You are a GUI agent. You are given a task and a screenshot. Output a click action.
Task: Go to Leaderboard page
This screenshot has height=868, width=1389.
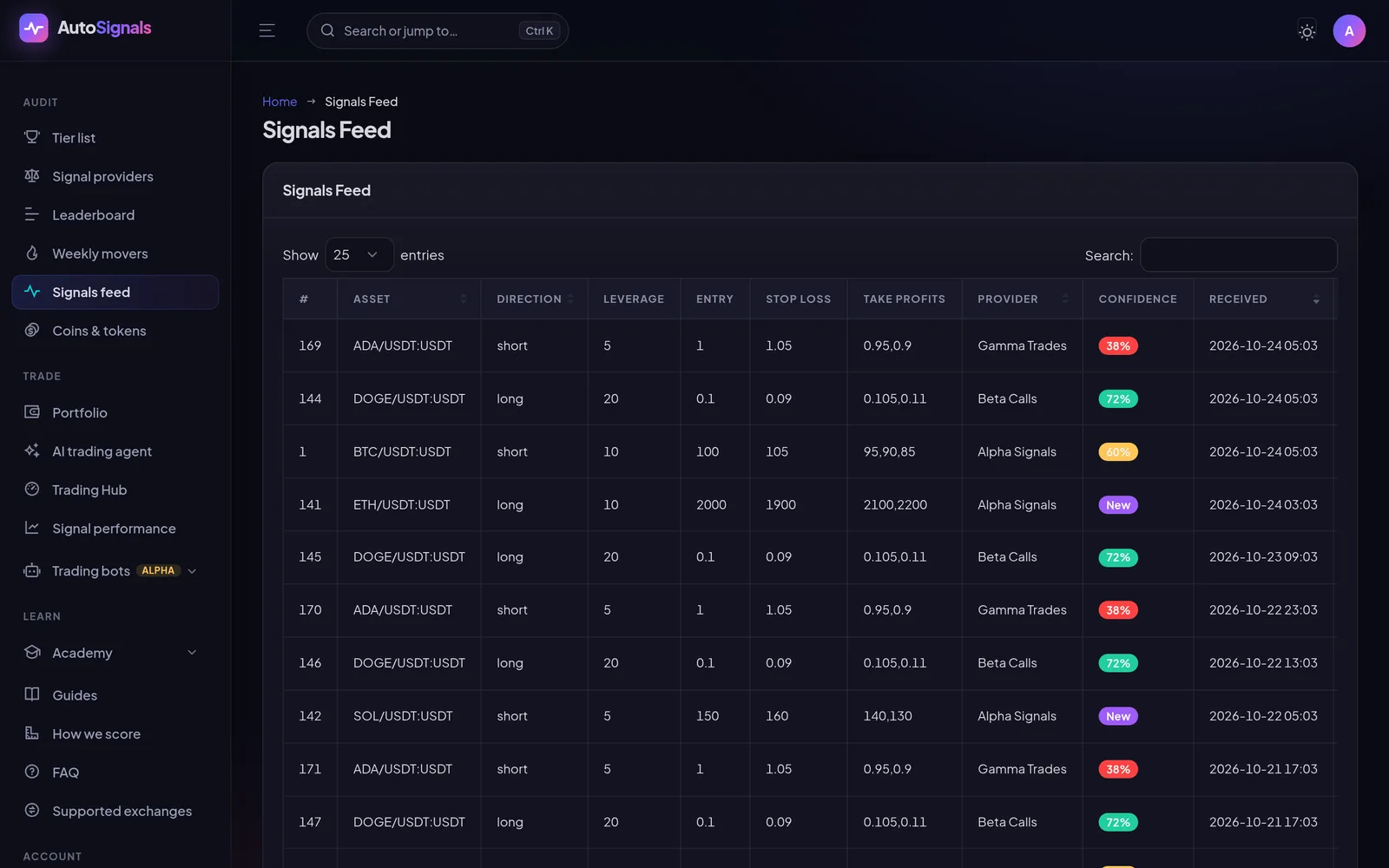(x=115, y=215)
